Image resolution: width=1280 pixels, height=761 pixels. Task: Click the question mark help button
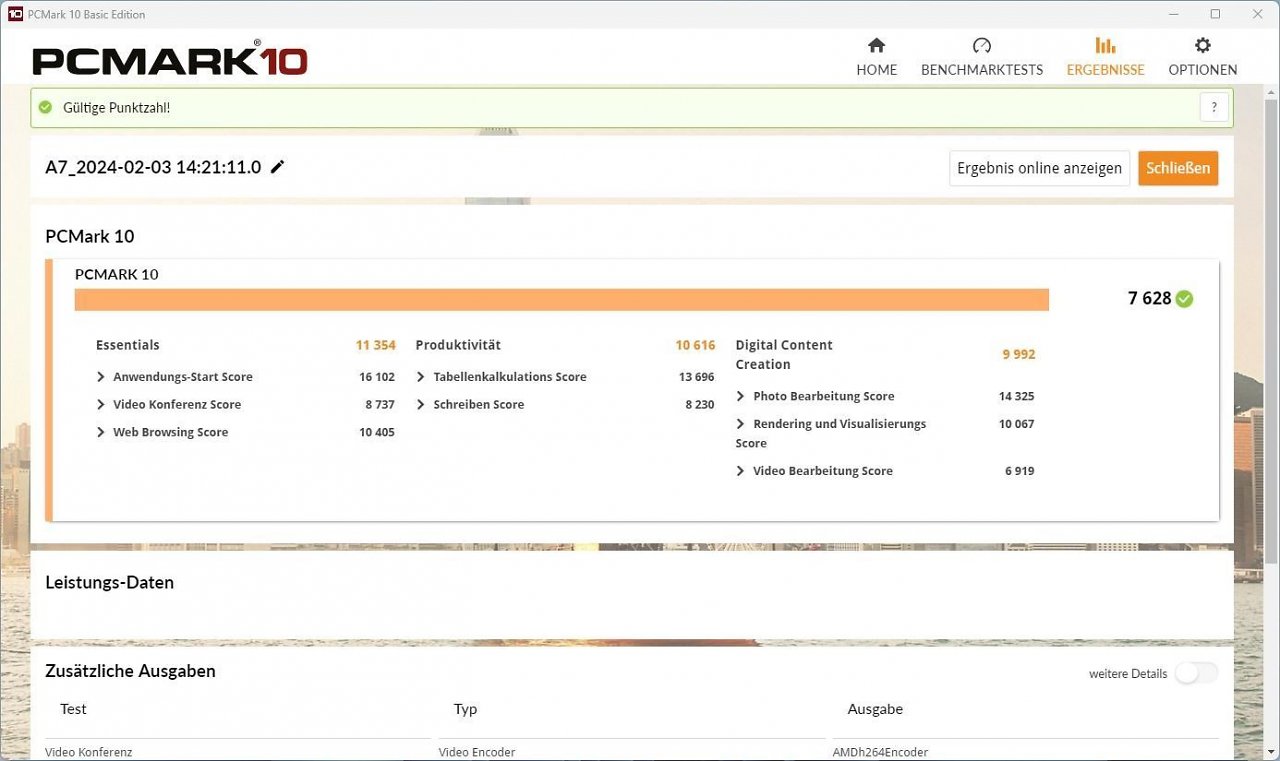click(x=1214, y=107)
